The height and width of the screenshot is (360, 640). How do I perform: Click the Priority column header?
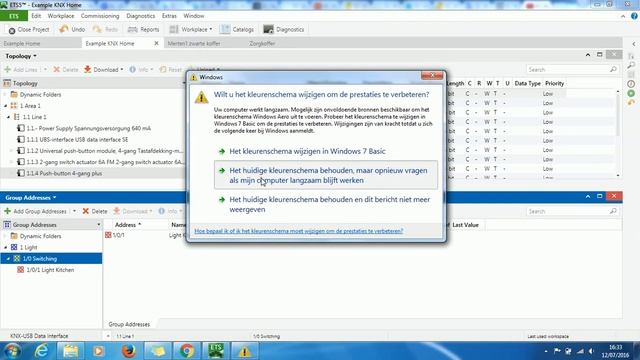(x=554, y=83)
